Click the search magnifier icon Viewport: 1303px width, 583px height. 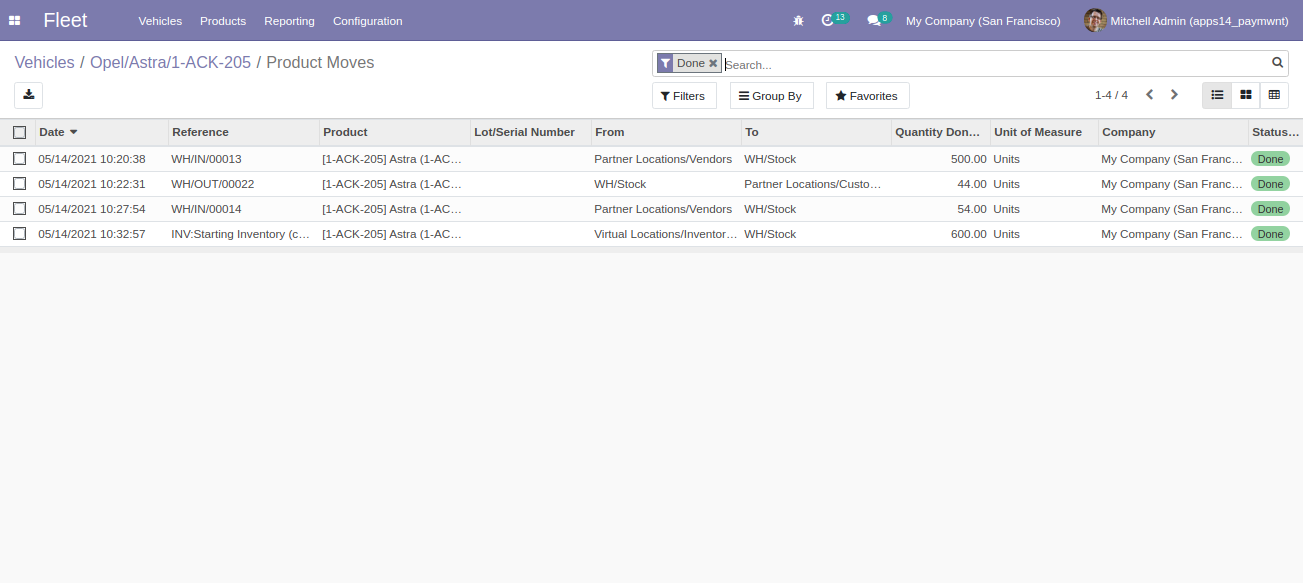coord(1277,63)
